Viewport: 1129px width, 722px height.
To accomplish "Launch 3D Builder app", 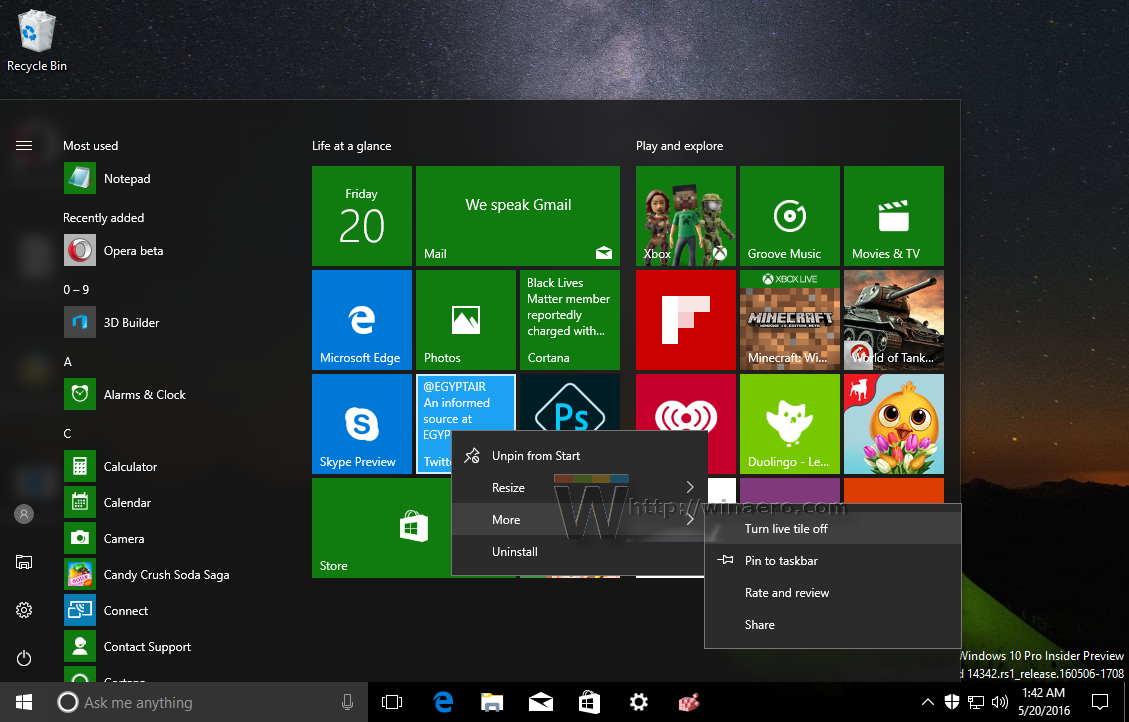I will click(x=112, y=322).
